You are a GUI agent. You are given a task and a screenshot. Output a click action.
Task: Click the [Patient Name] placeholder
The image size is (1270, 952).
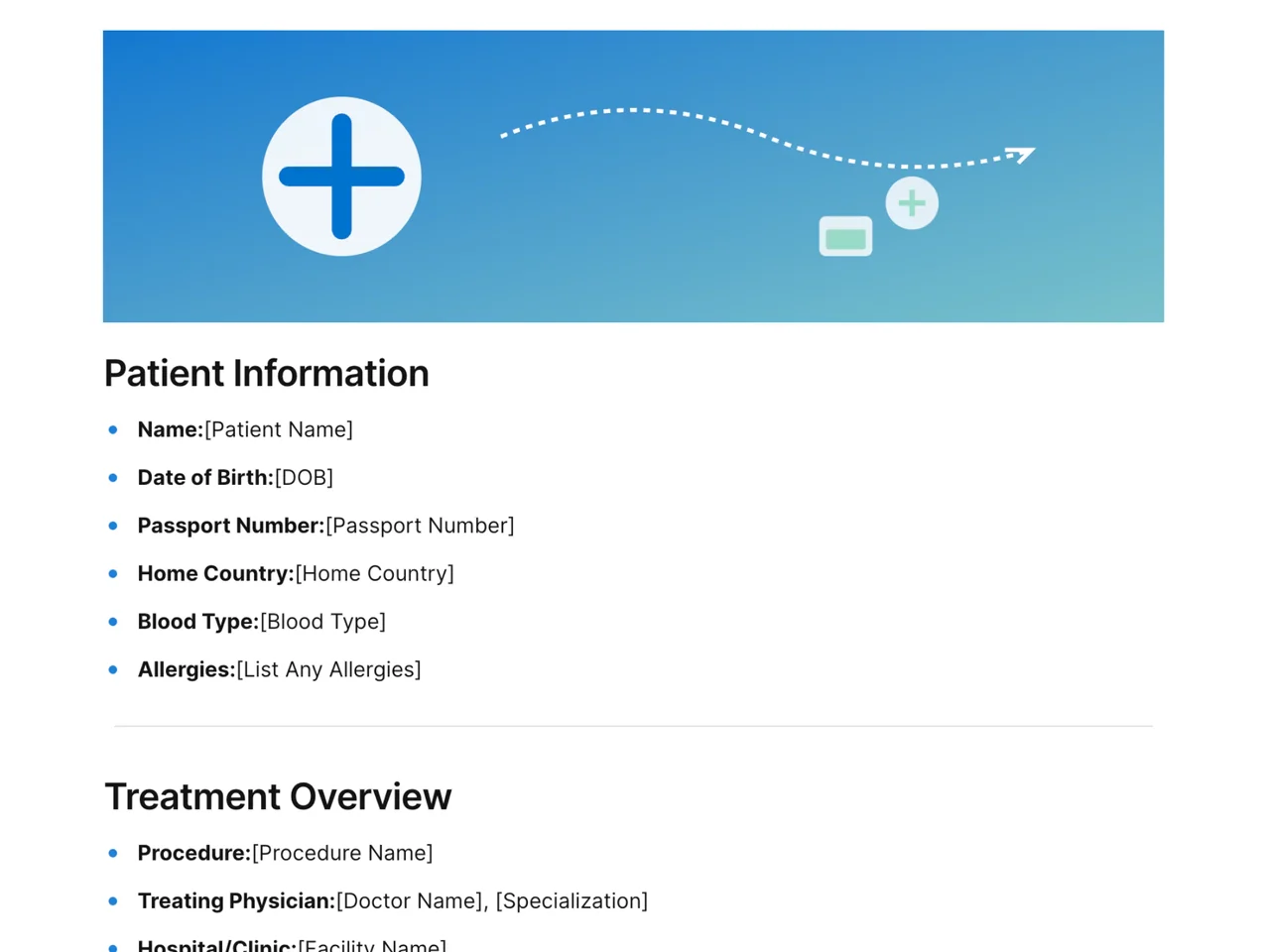click(x=279, y=429)
